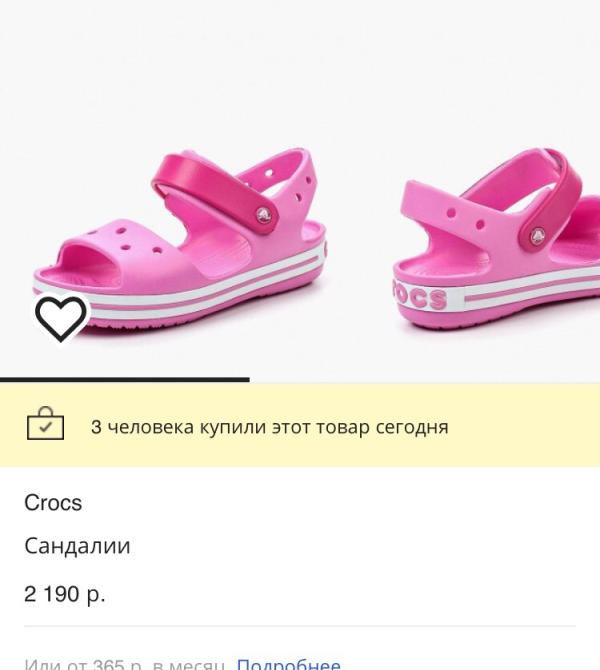Viewport: 600px width, 670px height.
Task: Tap the "3 человека купили этот товар сегодня" text
Action: click(x=269, y=427)
